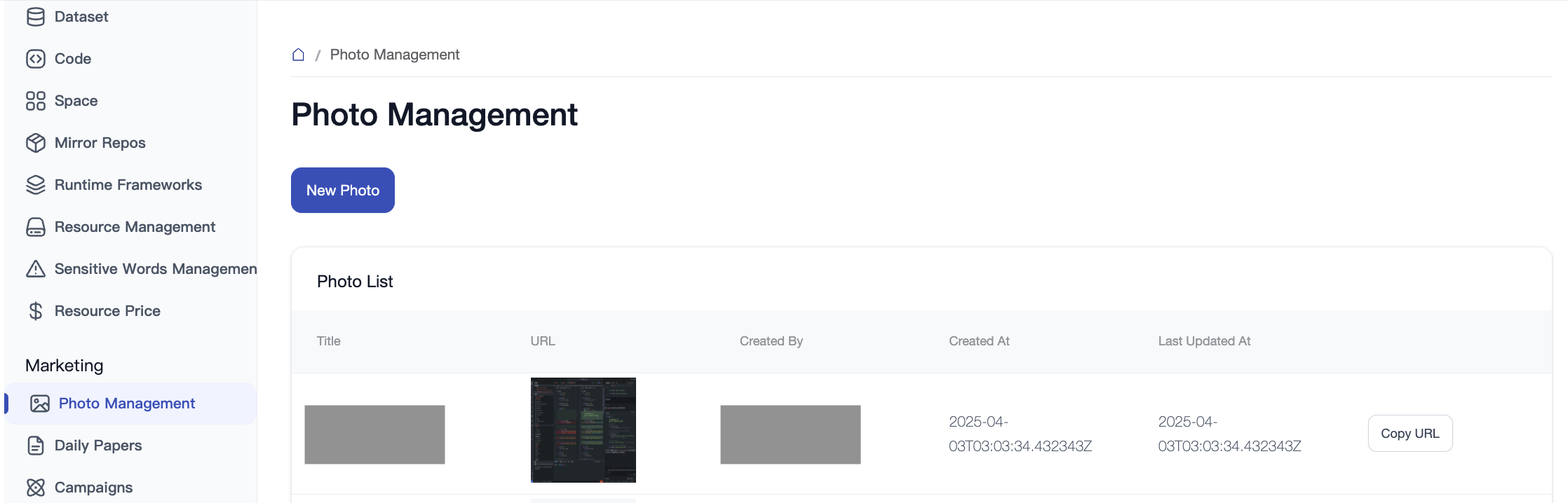
Task: Click the Runtime Frameworks layers icon
Action: pyautogui.click(x=36, y=185)
